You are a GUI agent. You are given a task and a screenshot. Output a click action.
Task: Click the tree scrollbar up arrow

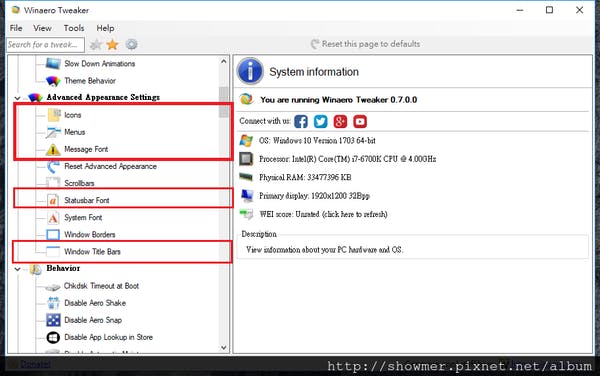(x=224, y=61)
